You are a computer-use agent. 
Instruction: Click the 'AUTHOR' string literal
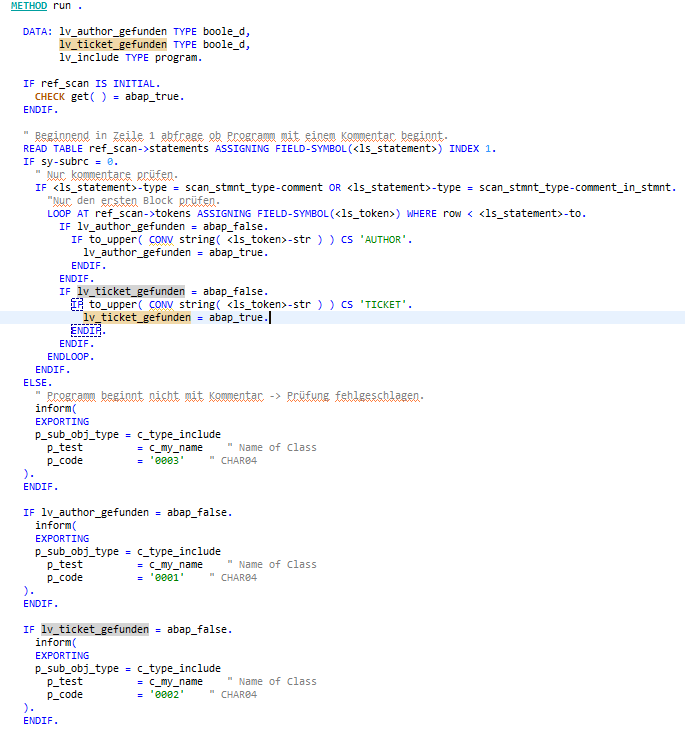[383, 240]
